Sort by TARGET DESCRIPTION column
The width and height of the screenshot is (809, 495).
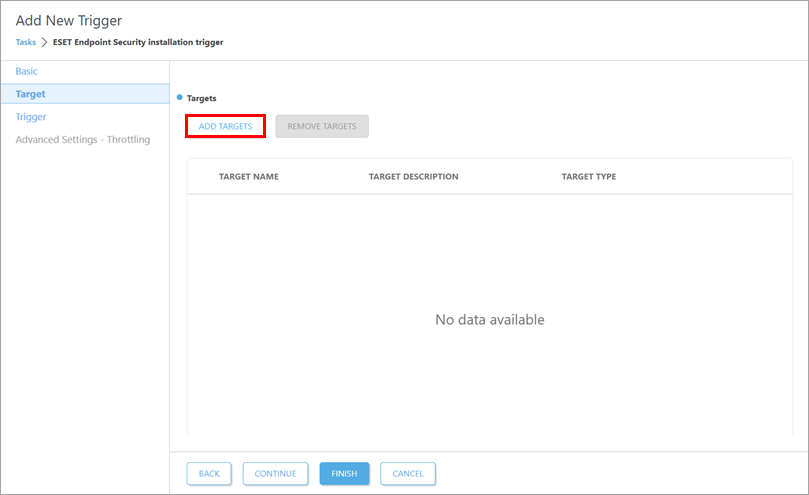click(x=413, y=177)
